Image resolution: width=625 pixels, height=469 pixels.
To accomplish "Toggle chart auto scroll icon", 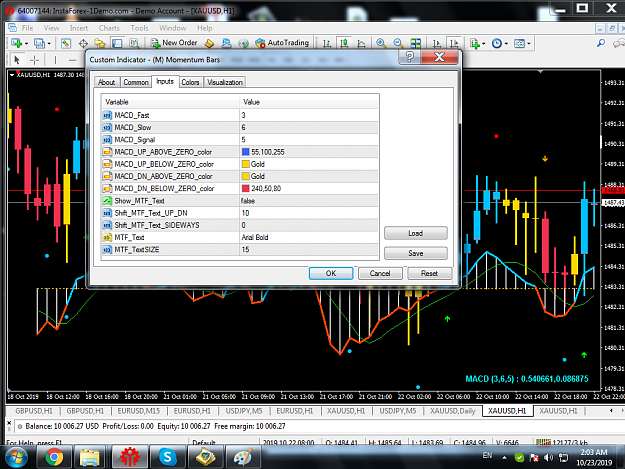I will (x=437, y=43).
